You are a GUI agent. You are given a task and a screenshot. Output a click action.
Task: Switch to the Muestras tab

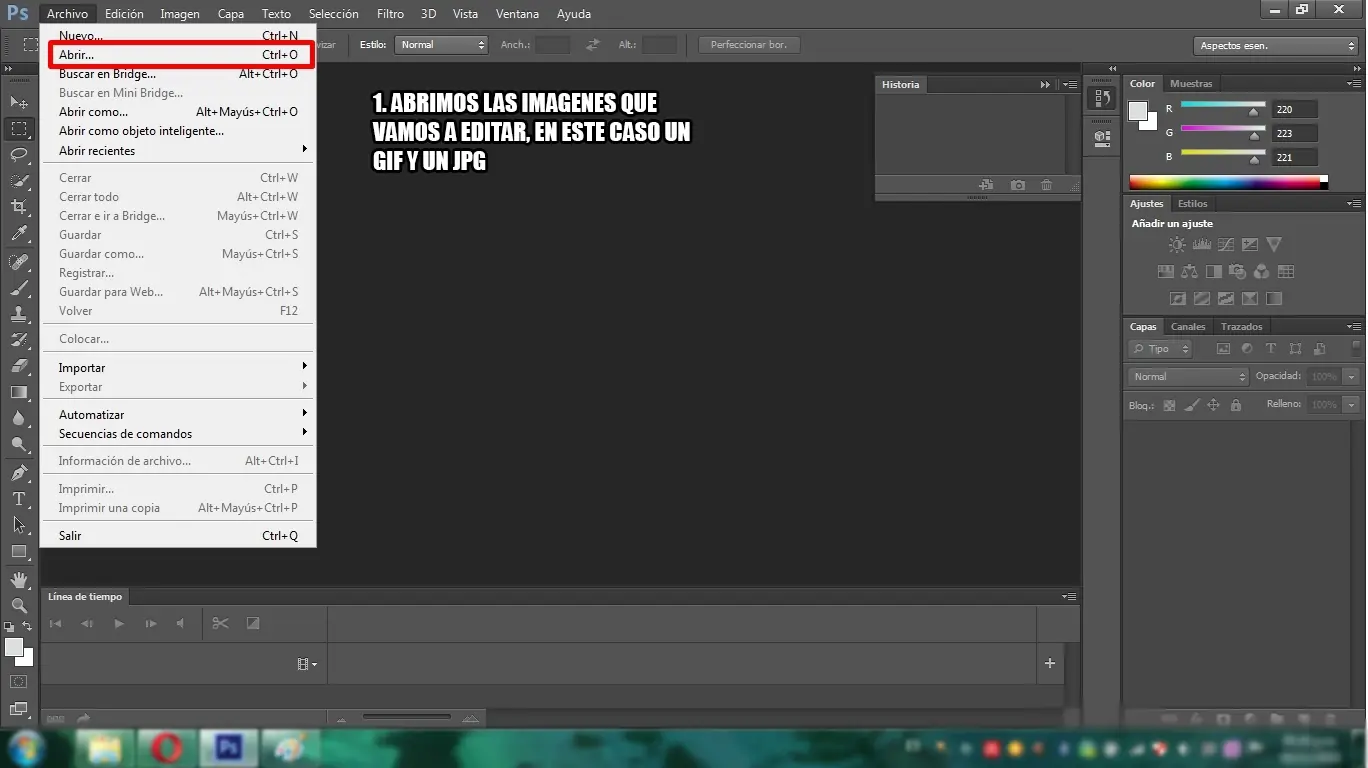(1191, 84)
